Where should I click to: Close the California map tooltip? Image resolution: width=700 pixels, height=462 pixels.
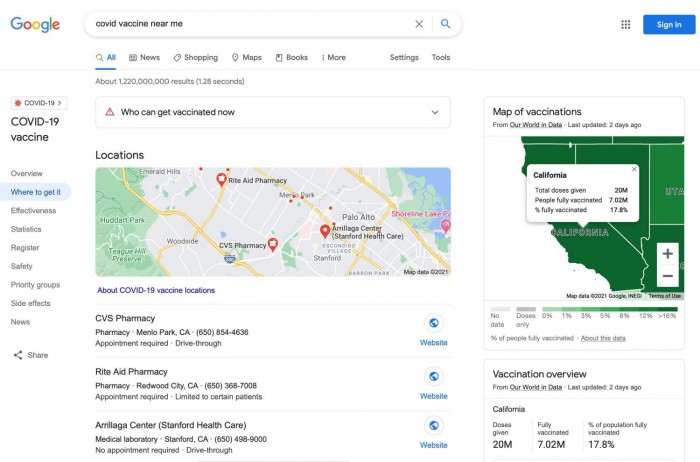(634, 169)
